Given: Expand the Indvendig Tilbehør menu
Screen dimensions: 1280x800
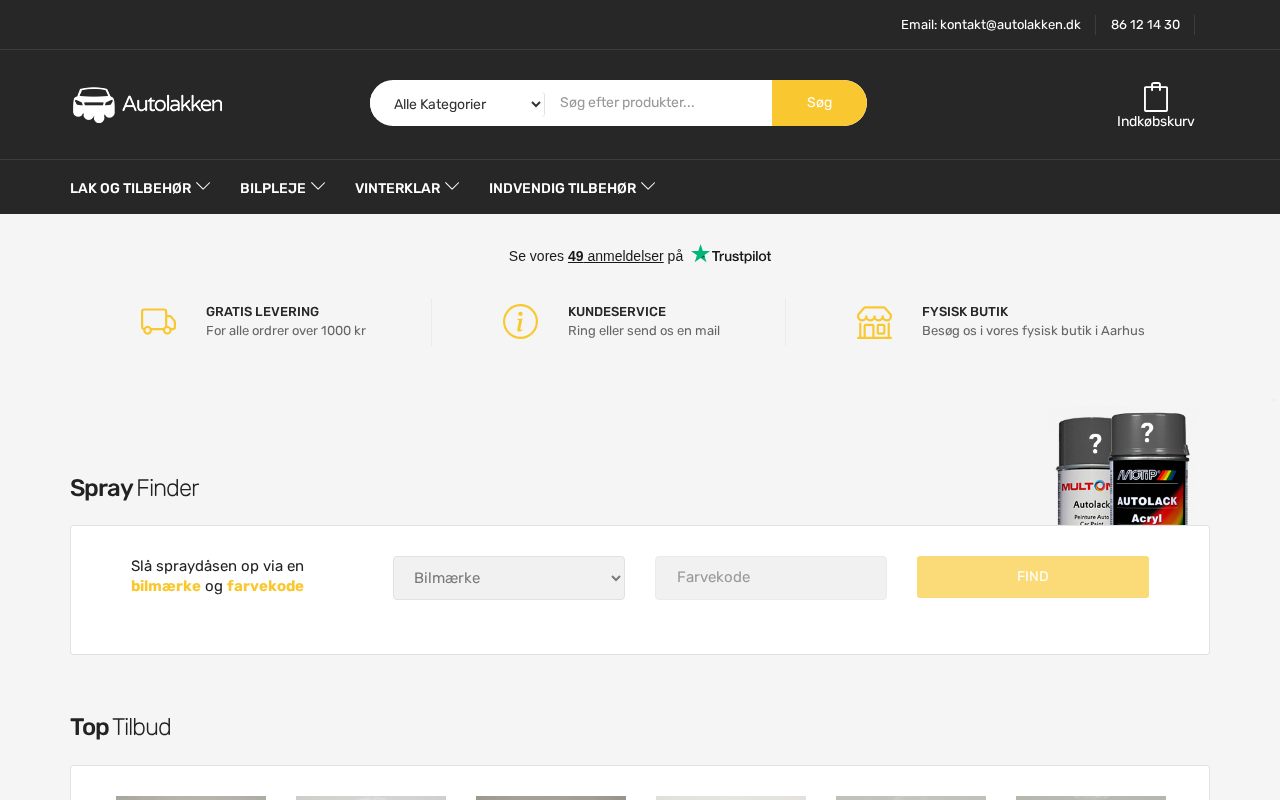Looking at the screenshot, I should tap(572, 187).
